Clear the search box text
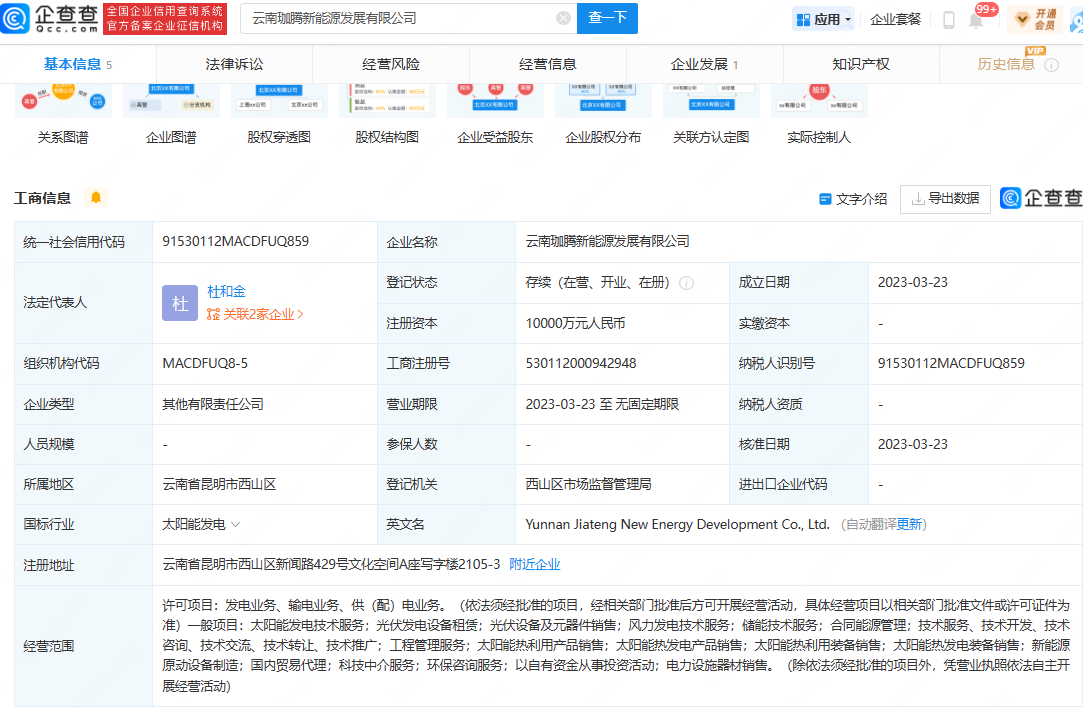Screen dimensions: 1083x708 [563, 18]
